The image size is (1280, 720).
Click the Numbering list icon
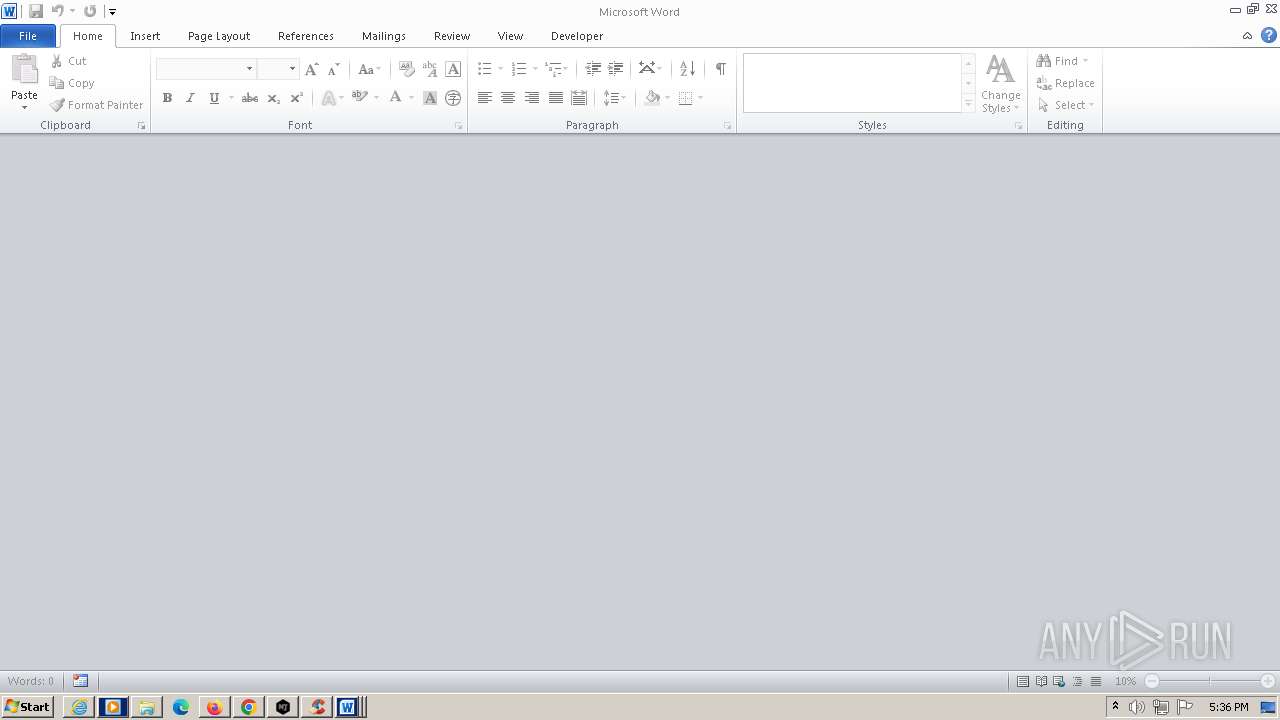point(519,69)
